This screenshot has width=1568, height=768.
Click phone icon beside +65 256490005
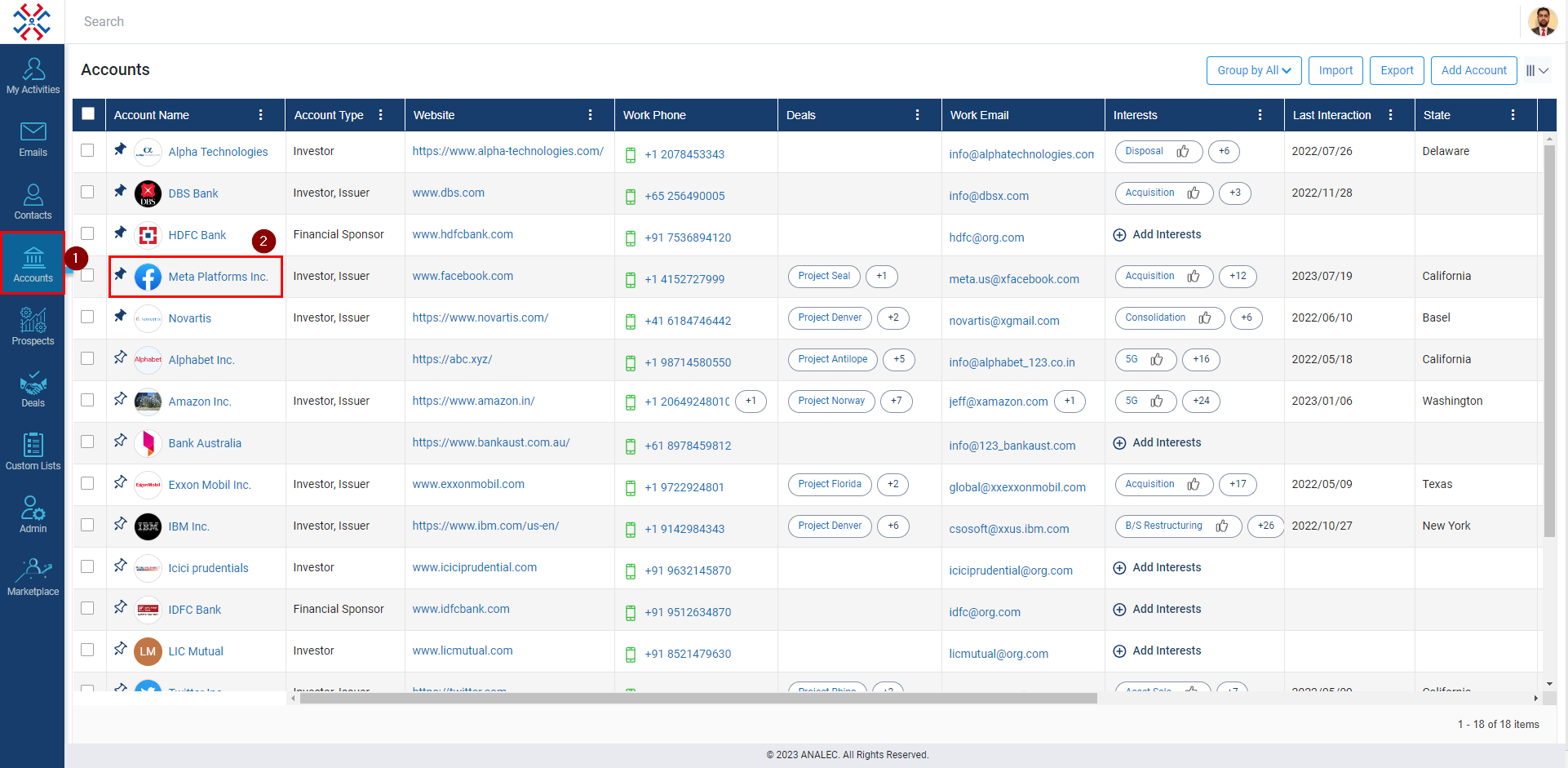[x=631, y=197]
